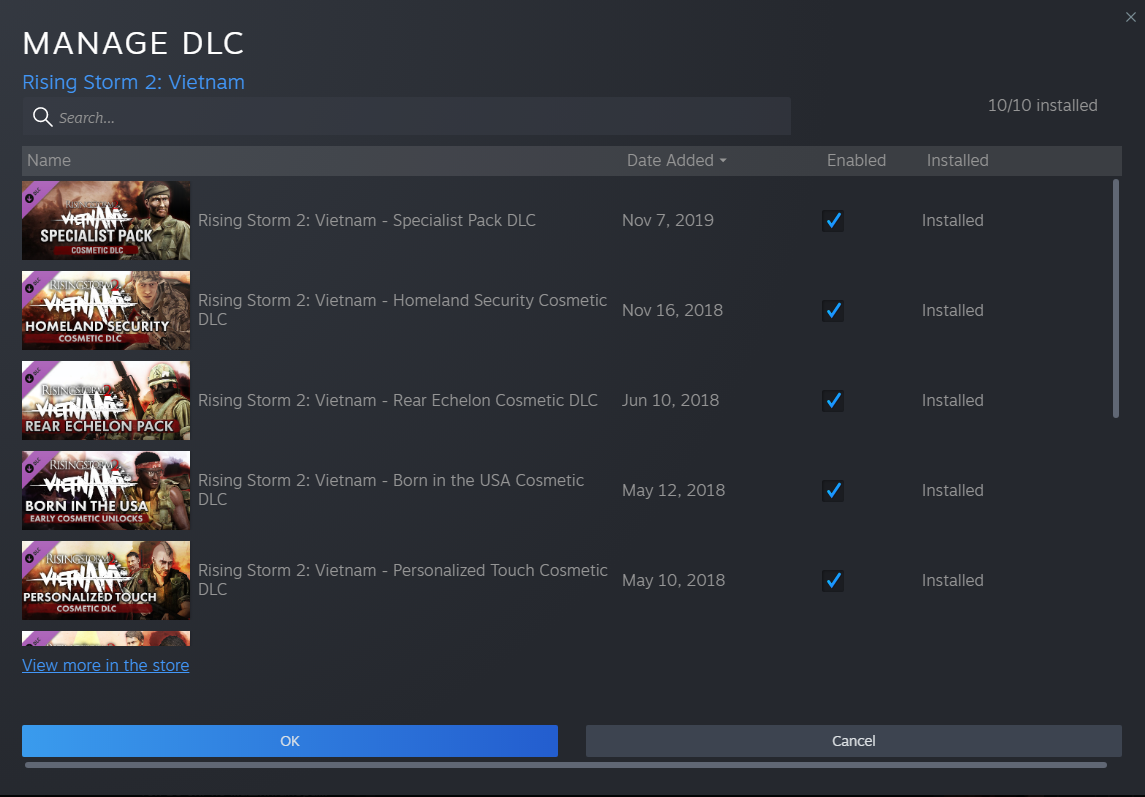Click the Born in the USA thumbnail
Screen dimensions: 1145x797
(x=106, y=490)
